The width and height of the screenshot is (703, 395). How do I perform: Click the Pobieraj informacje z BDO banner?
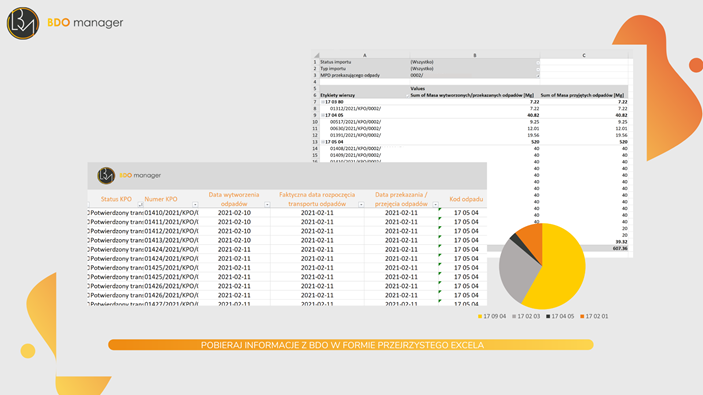[351, 345]
